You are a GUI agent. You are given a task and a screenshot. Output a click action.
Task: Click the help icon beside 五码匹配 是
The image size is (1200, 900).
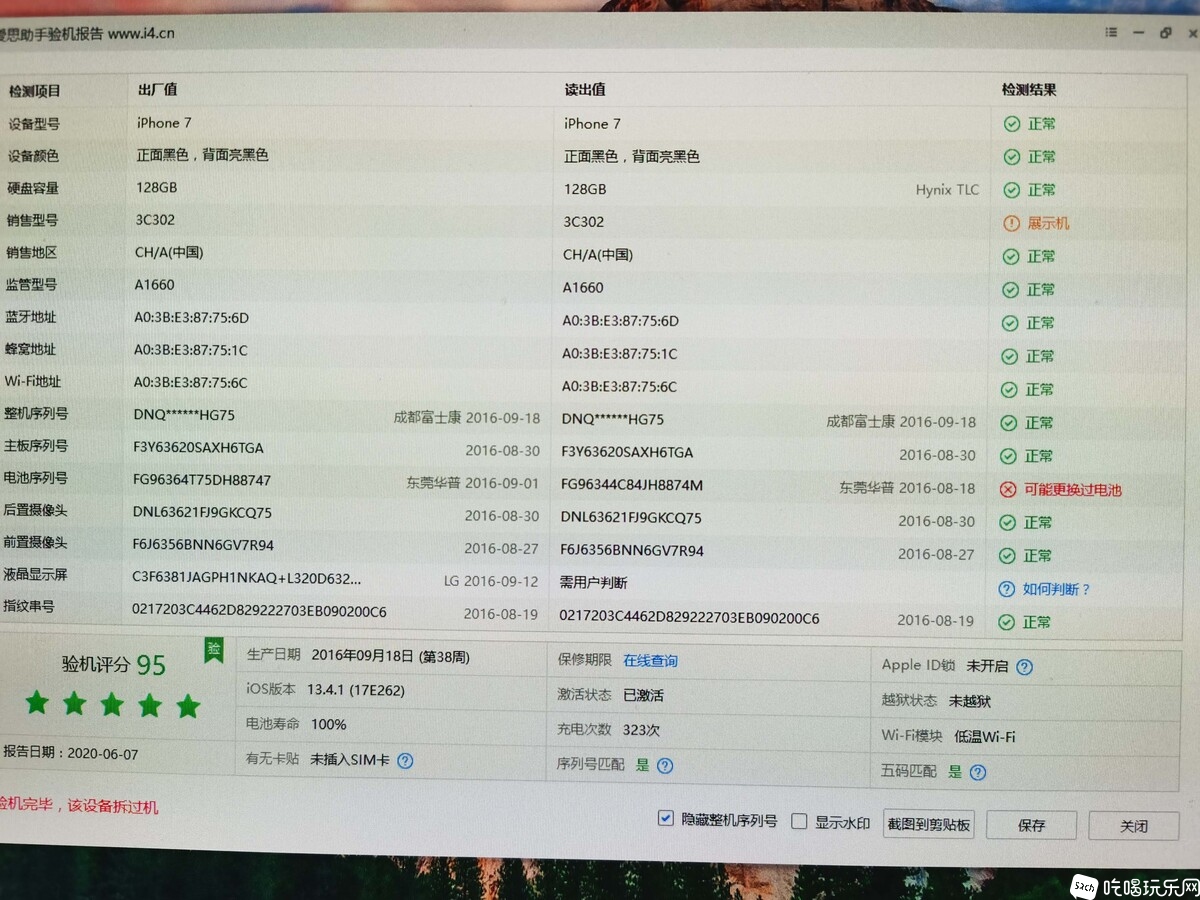tap(978, 772)
